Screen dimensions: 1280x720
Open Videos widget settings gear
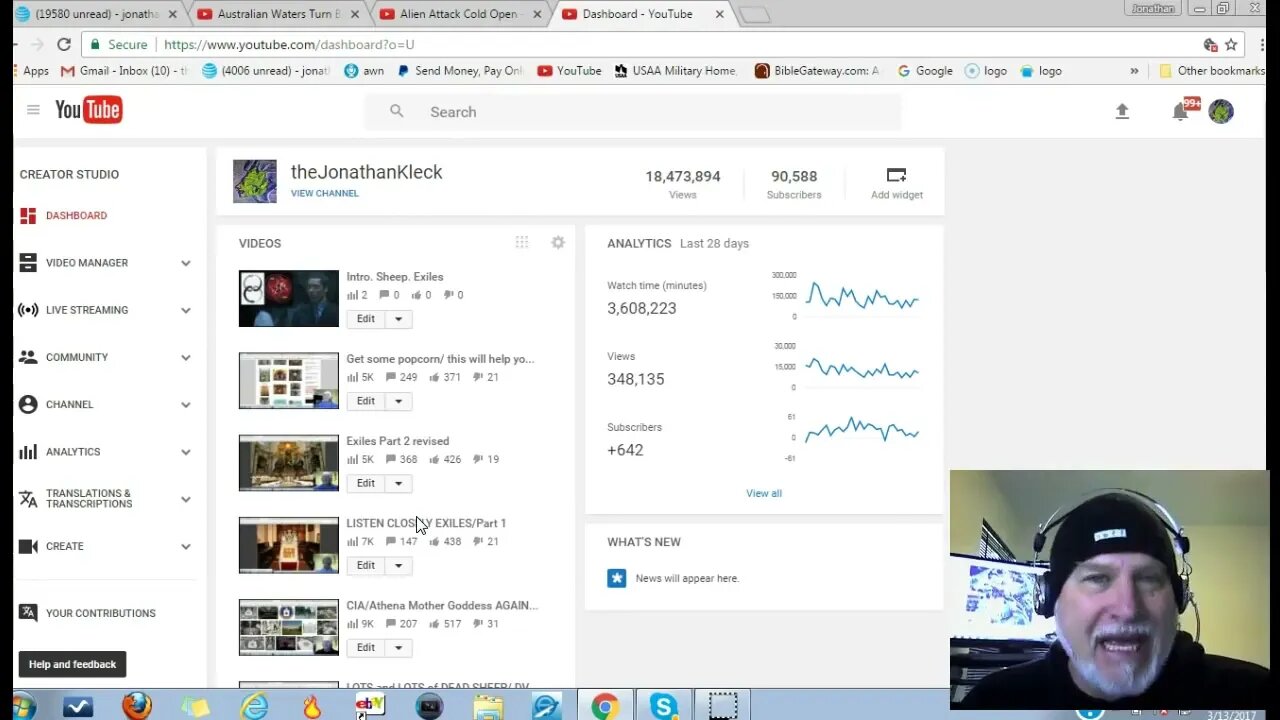558,242
